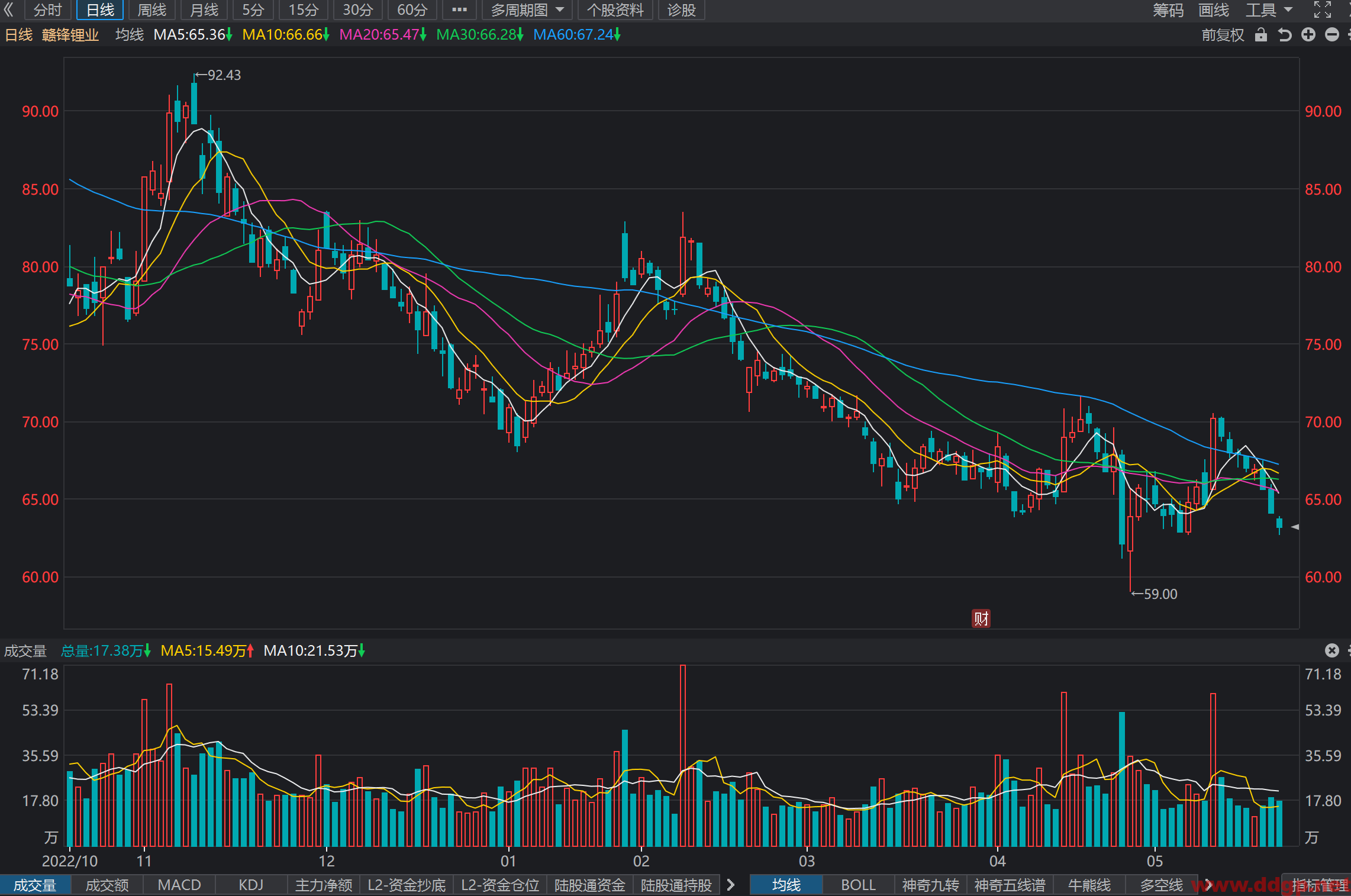Click the 诊股 diagnosis button
The height and width of the screenshot is (896, 1351).
[681, 9]
